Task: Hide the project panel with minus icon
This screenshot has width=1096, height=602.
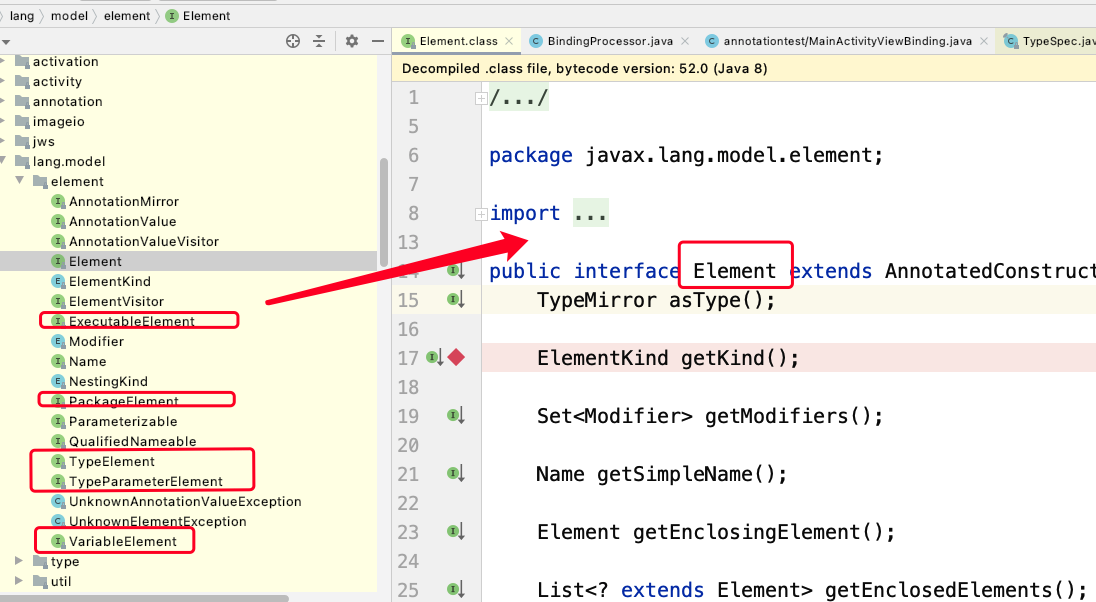Action: [x=377, y=41]
